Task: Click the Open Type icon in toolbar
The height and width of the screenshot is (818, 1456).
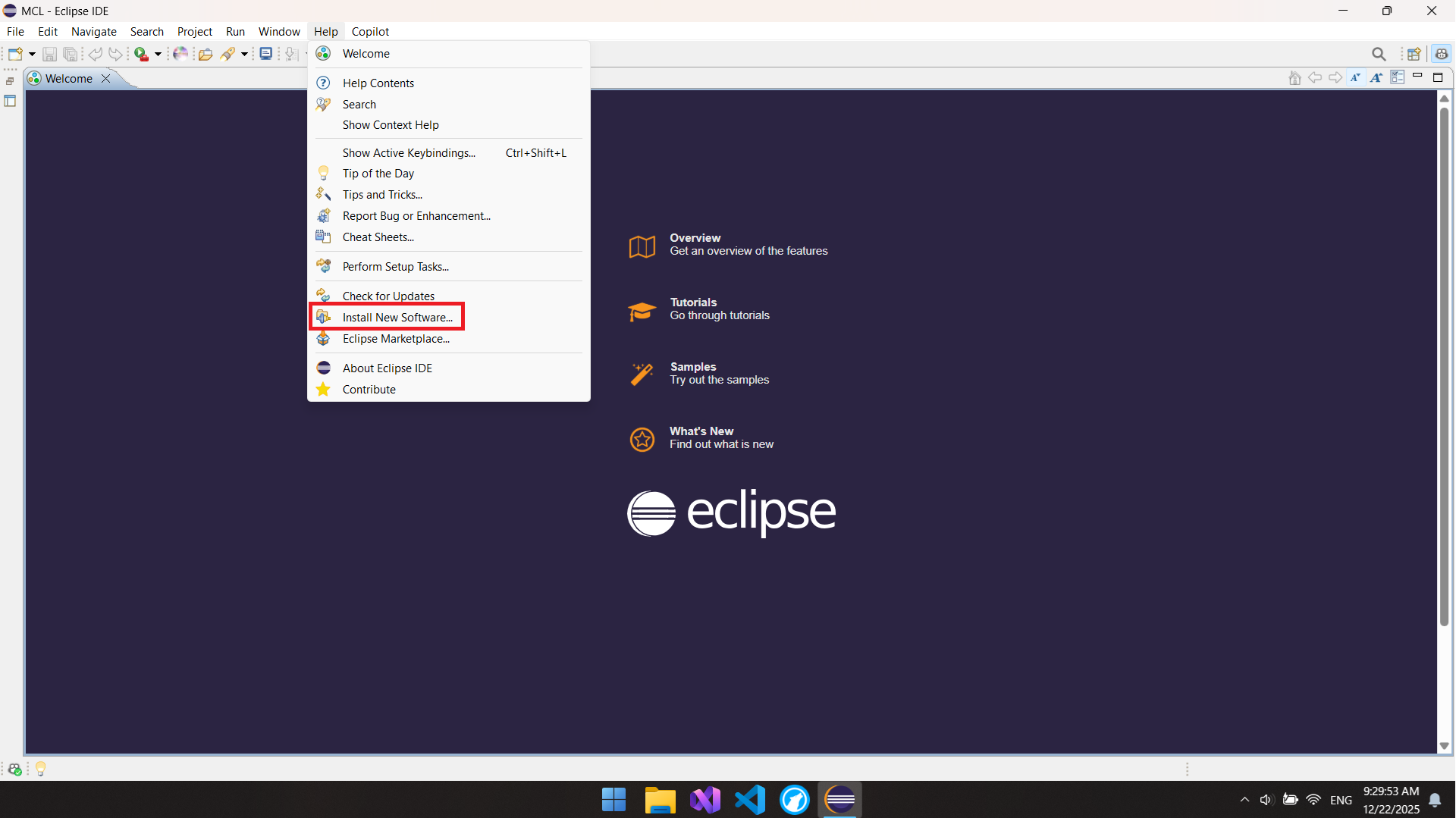Action: click(205, 54)
